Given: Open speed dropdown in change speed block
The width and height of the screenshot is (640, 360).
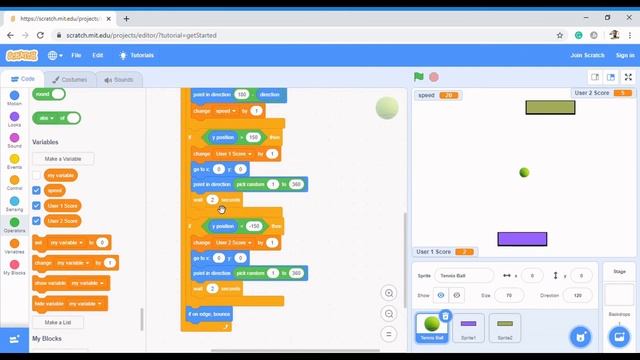Looking at the screenshot, I should click(x=226, y=111).
